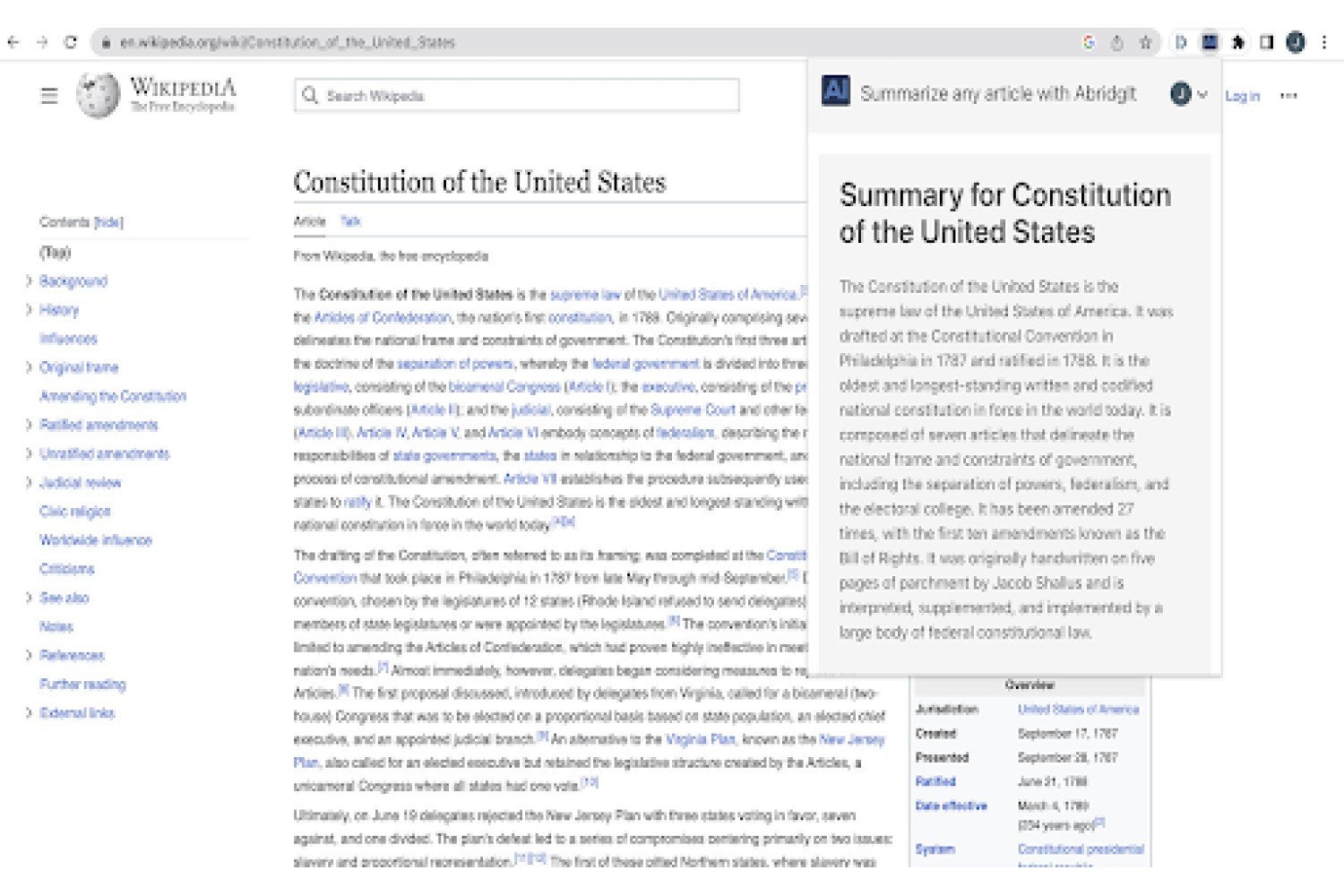Go to Notes section
Viewport: 1344px width, 896px height.
tap(56, 626)
